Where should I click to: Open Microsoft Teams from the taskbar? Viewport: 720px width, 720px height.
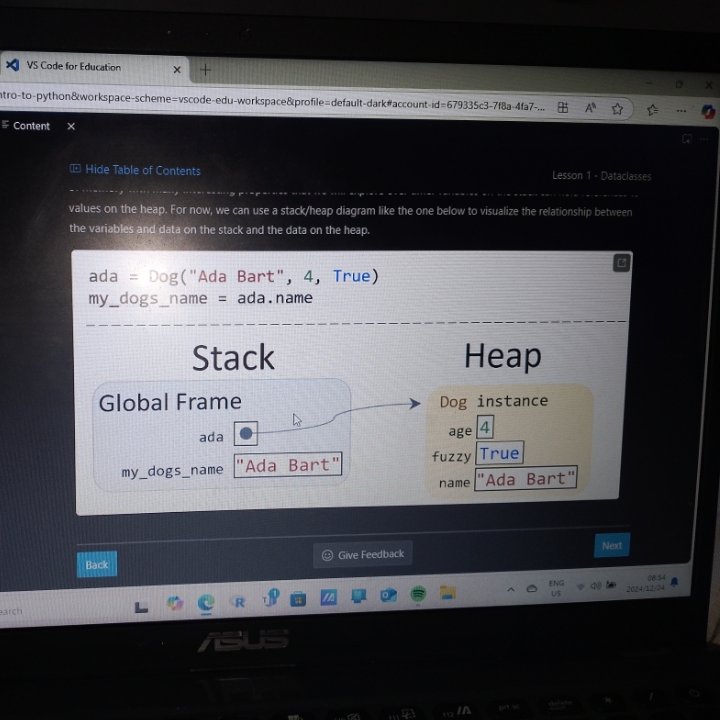click(x=270, y=597)
